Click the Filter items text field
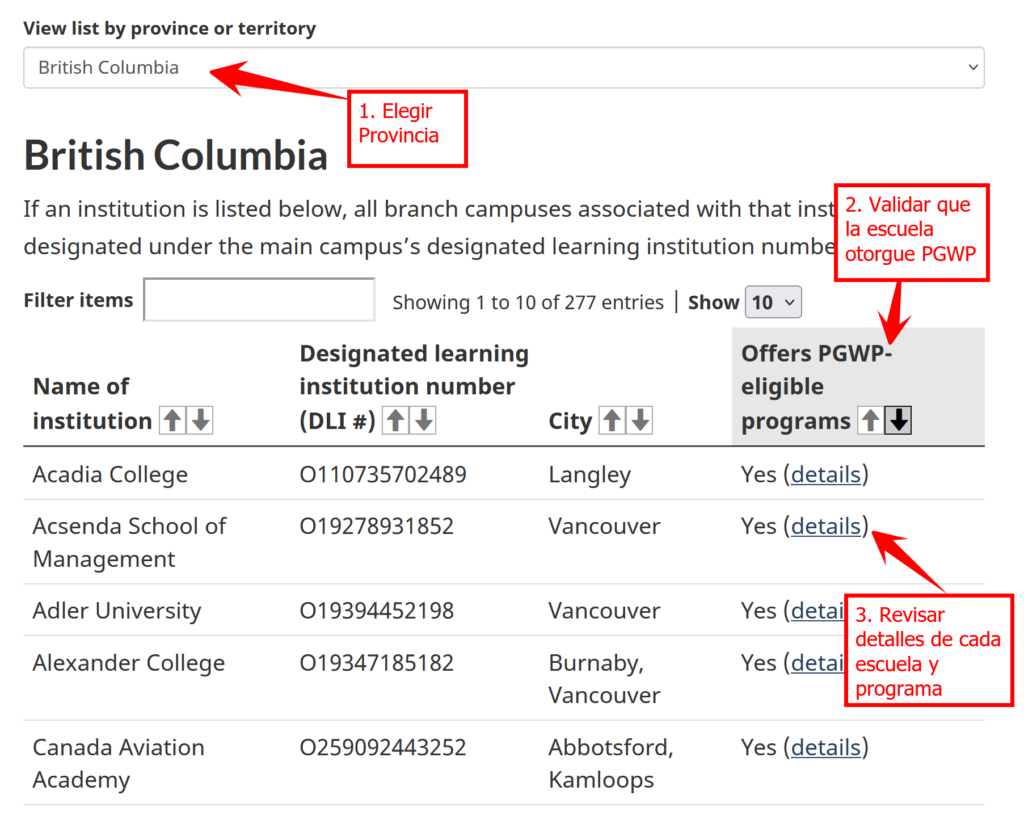The width and height of the screenshot is (1024, 816). [259, 300]
